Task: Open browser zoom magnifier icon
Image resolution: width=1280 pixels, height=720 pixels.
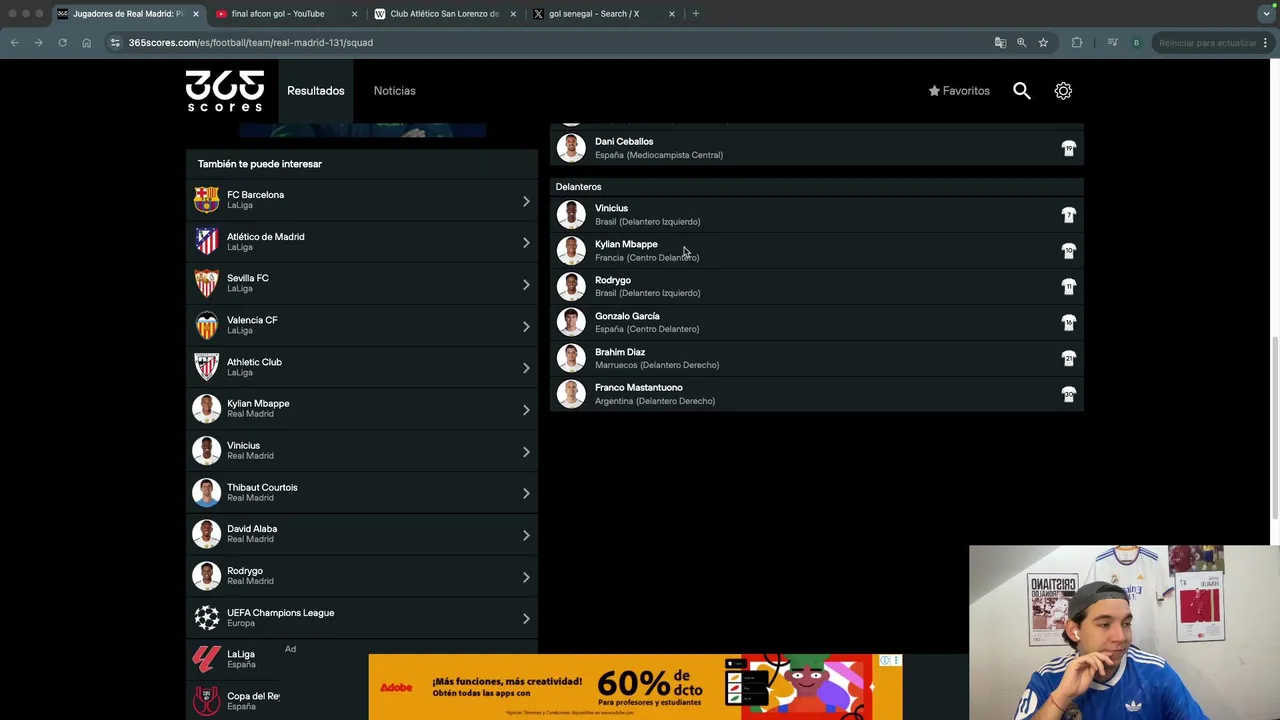Action: 1021,43
